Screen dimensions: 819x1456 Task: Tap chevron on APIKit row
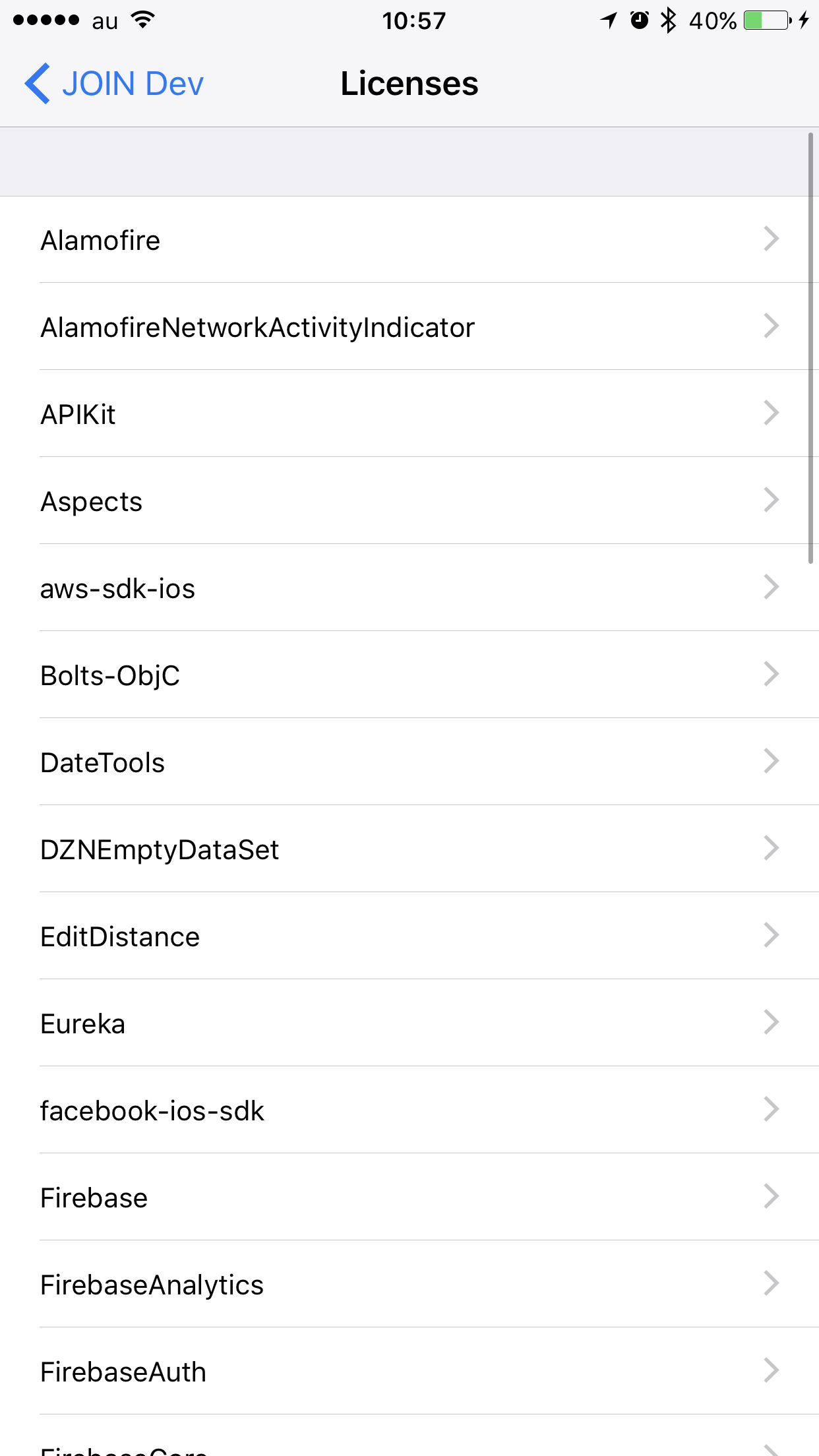(x=771, y=413)
